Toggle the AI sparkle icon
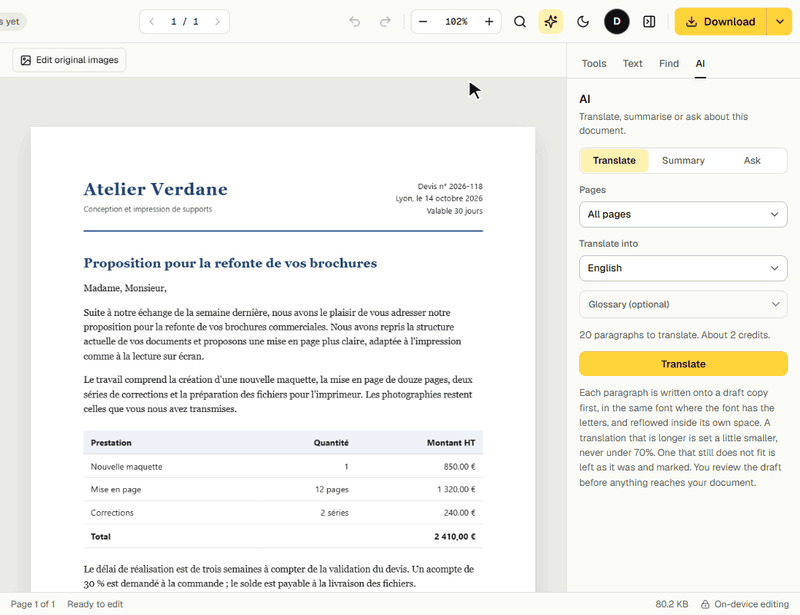The image size is (800, 615). (551, 21)
